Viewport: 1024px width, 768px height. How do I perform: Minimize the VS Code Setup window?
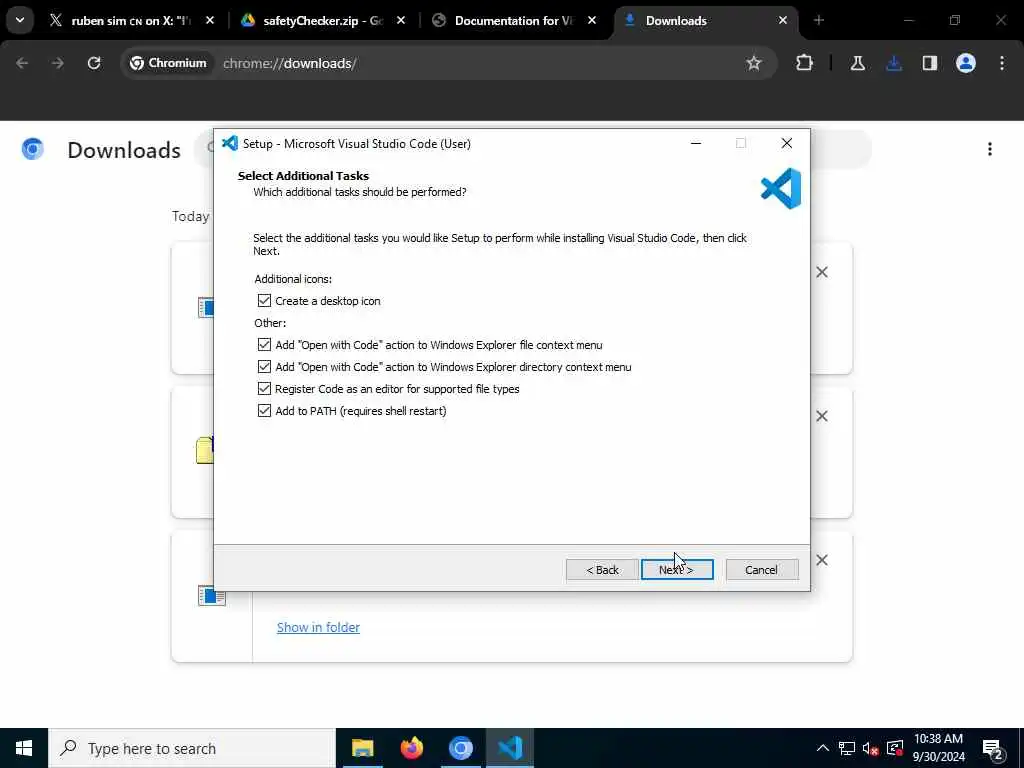696,144
